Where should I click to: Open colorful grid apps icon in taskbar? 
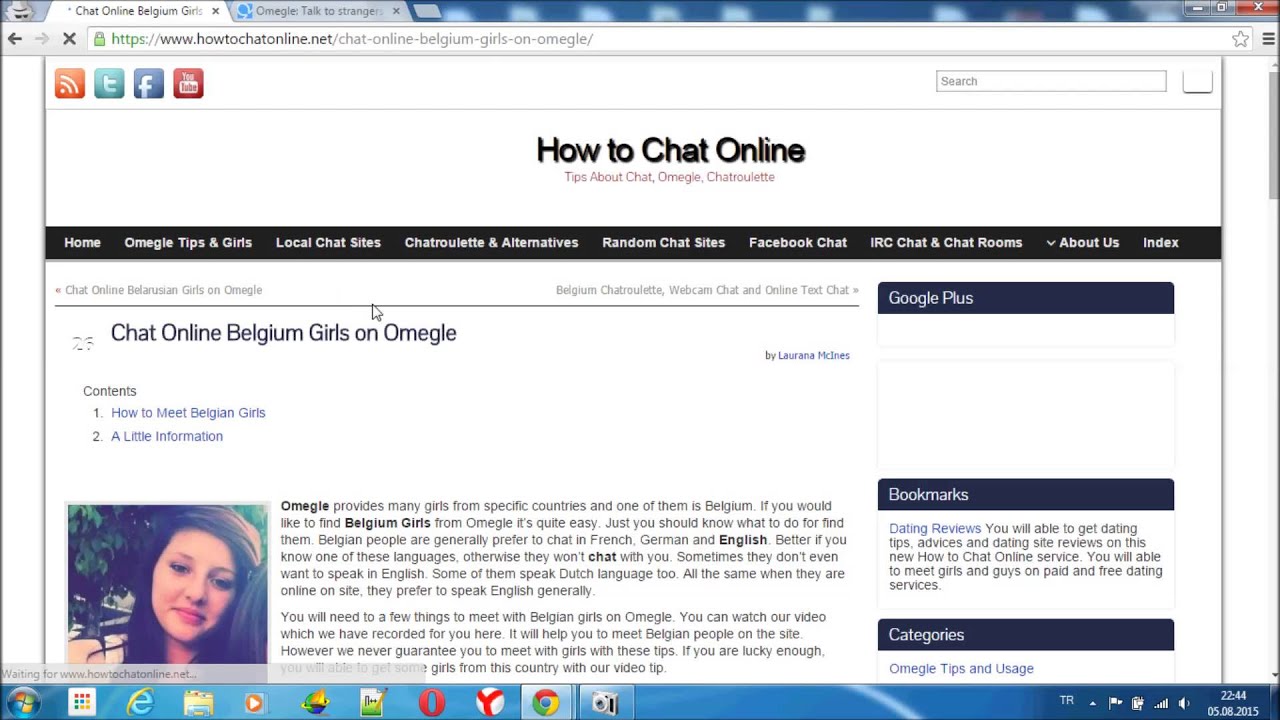tap(81, 703)
